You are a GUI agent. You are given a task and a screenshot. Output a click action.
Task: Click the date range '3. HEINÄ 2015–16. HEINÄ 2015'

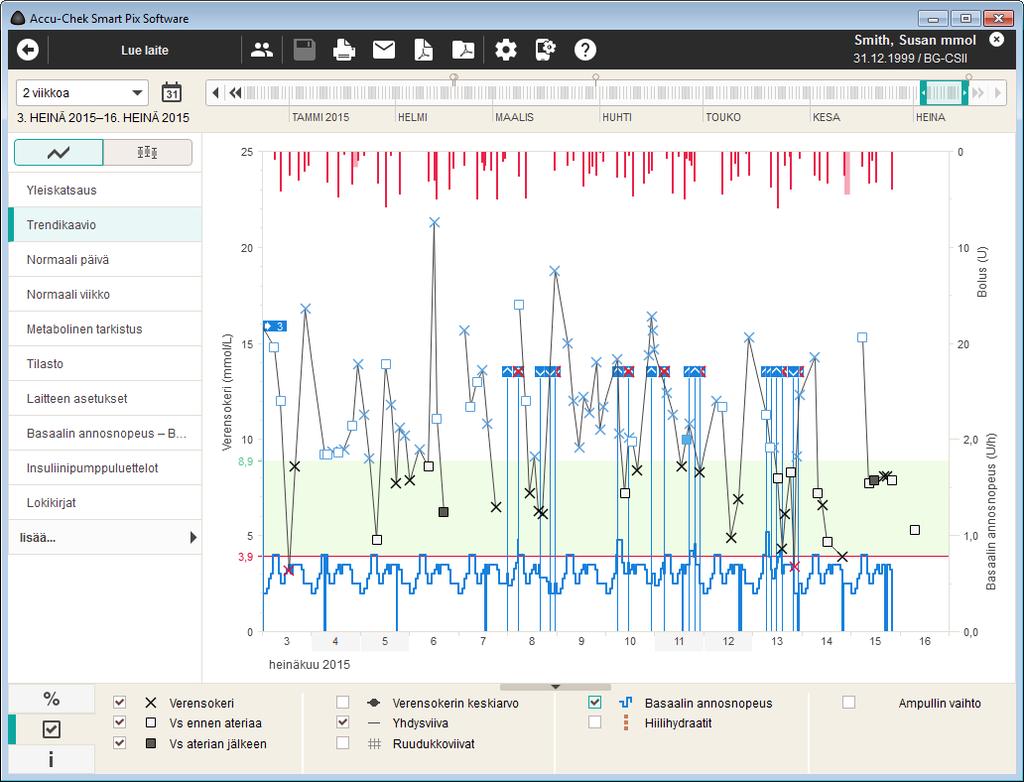(103, 118)
